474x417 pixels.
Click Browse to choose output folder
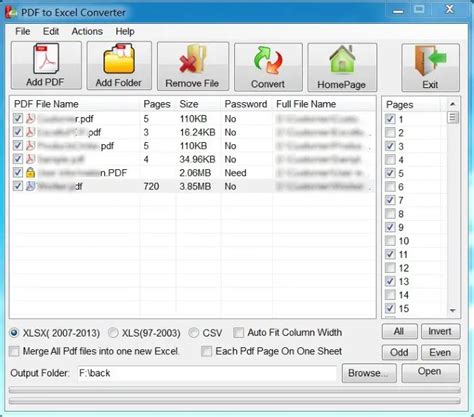(369, 373)
